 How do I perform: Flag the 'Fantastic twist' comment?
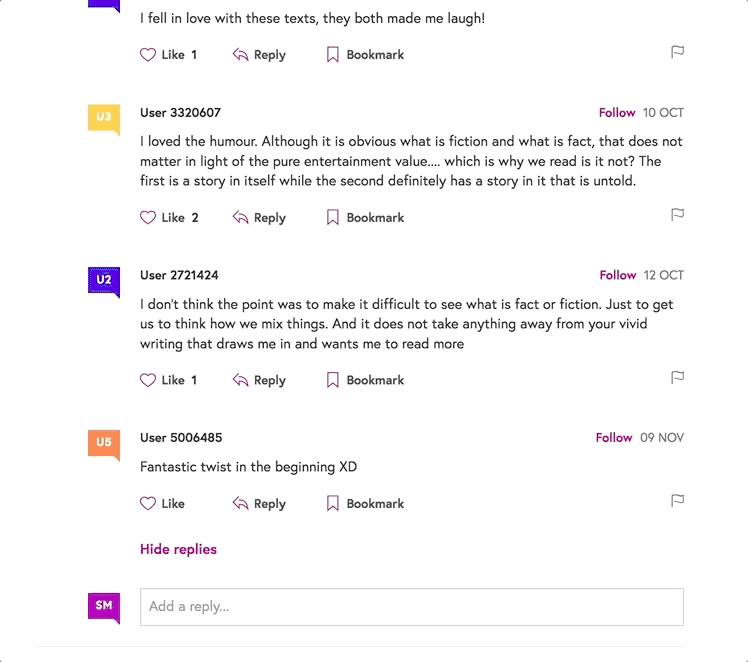pos(677,501)
